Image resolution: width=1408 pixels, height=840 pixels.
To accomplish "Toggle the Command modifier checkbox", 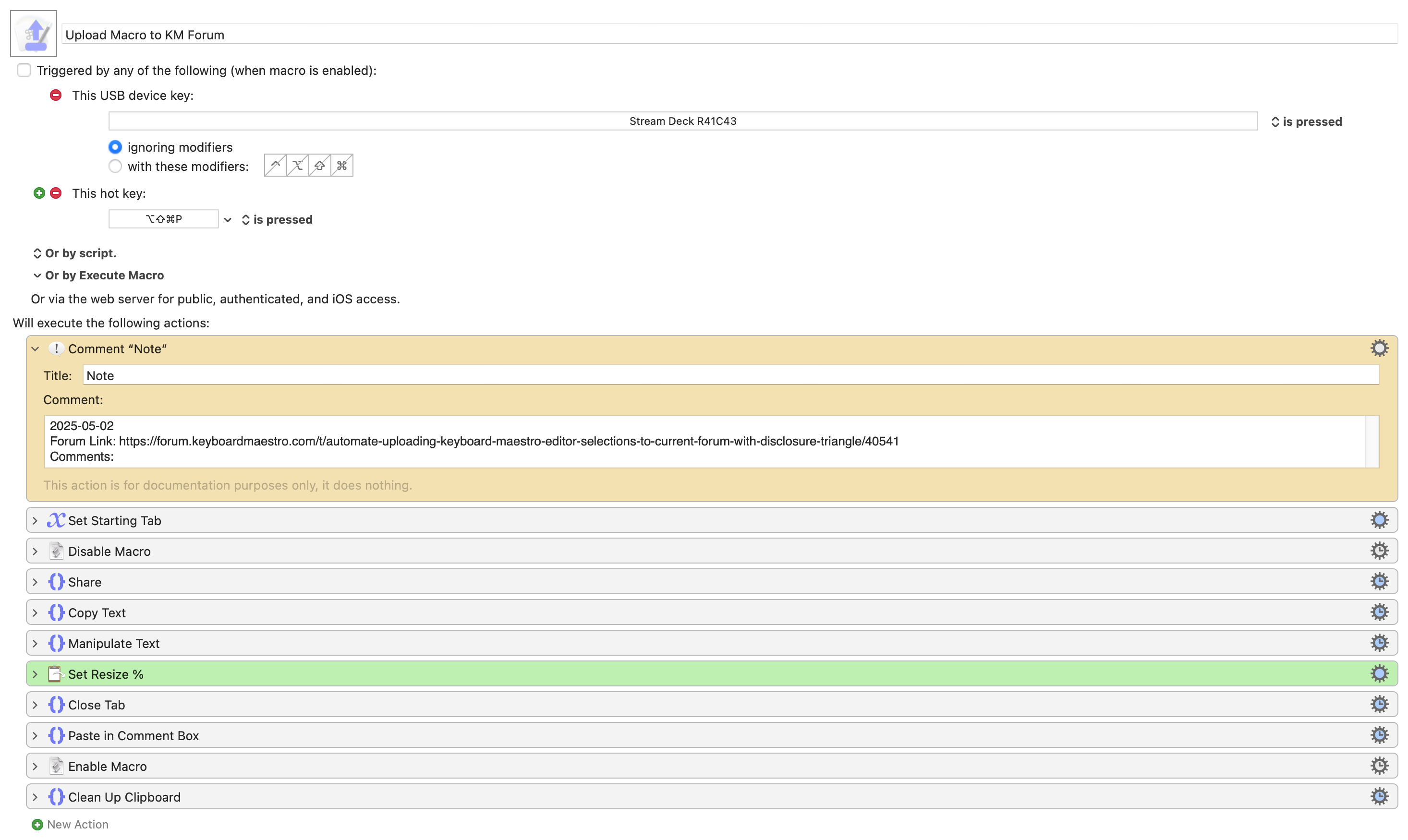I will tap(342, 165).
